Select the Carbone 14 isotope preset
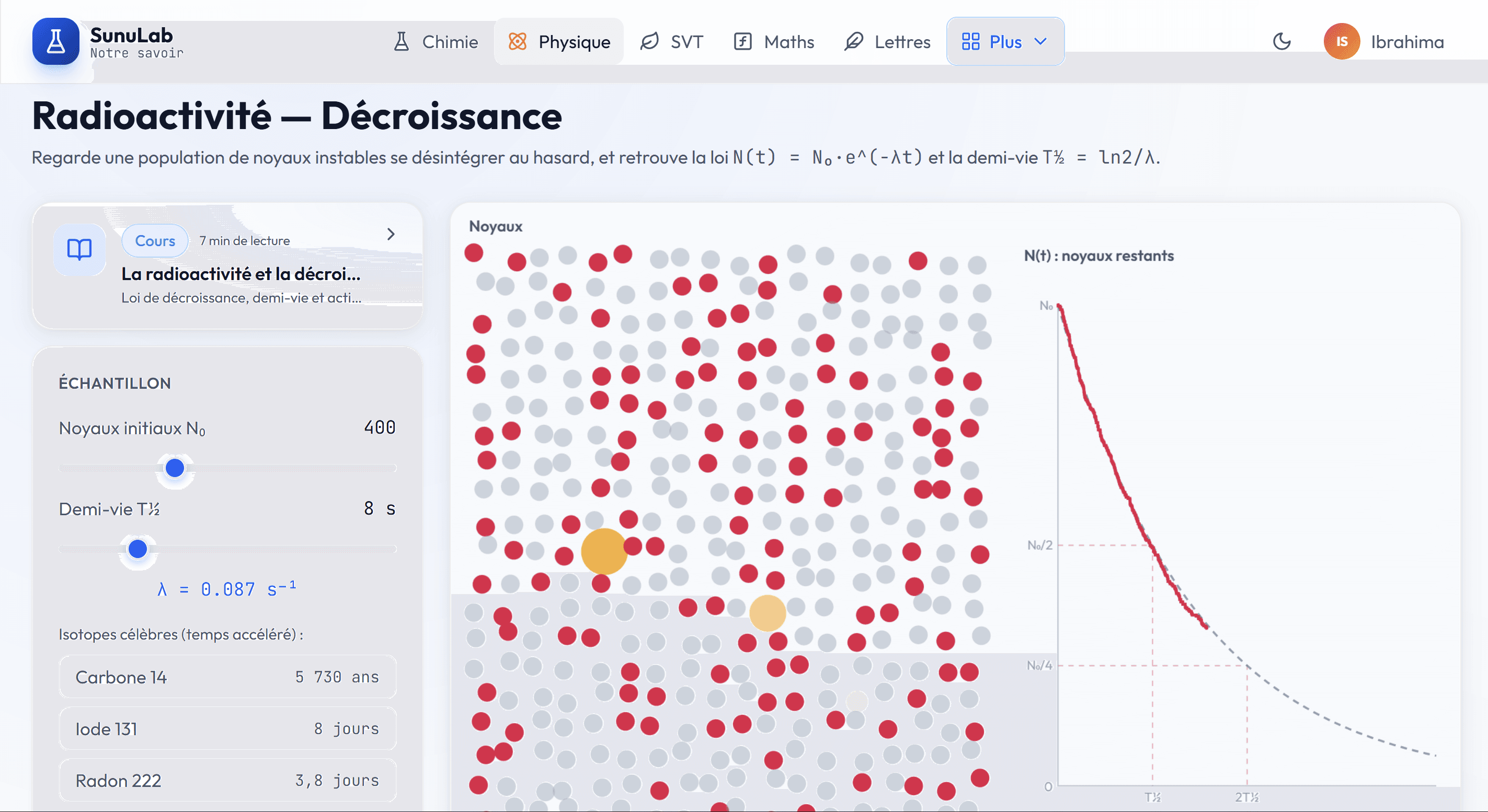The image size is (1488, 812). 227,677
